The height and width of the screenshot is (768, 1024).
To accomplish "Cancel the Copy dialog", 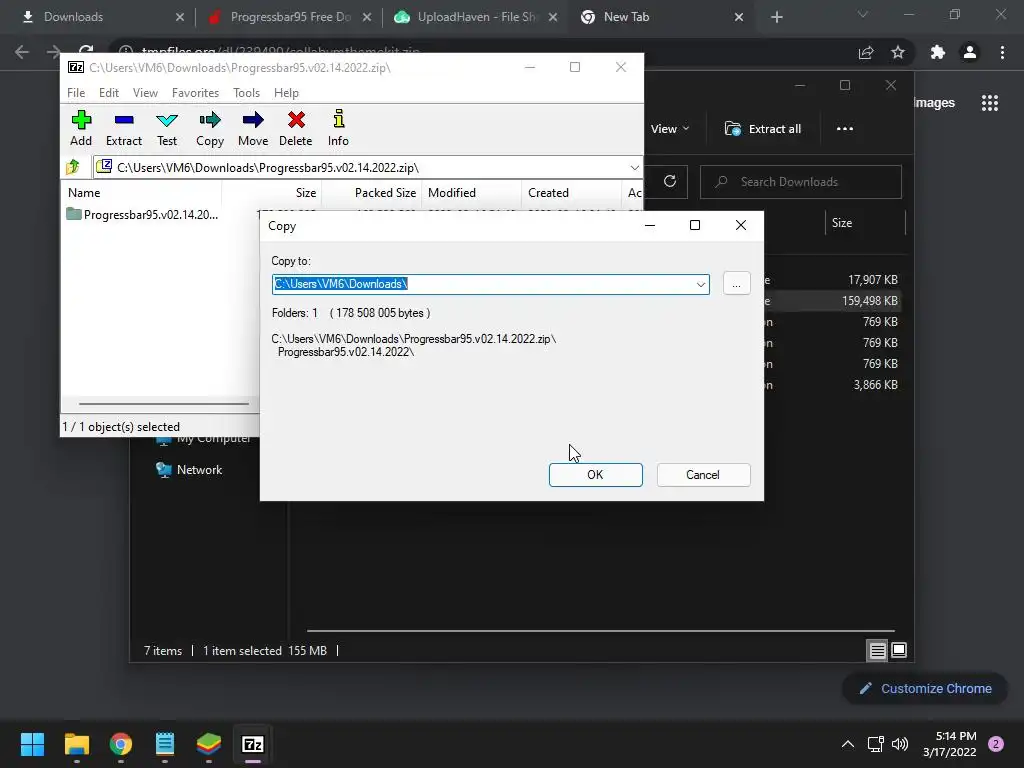I will pos(703,475).
